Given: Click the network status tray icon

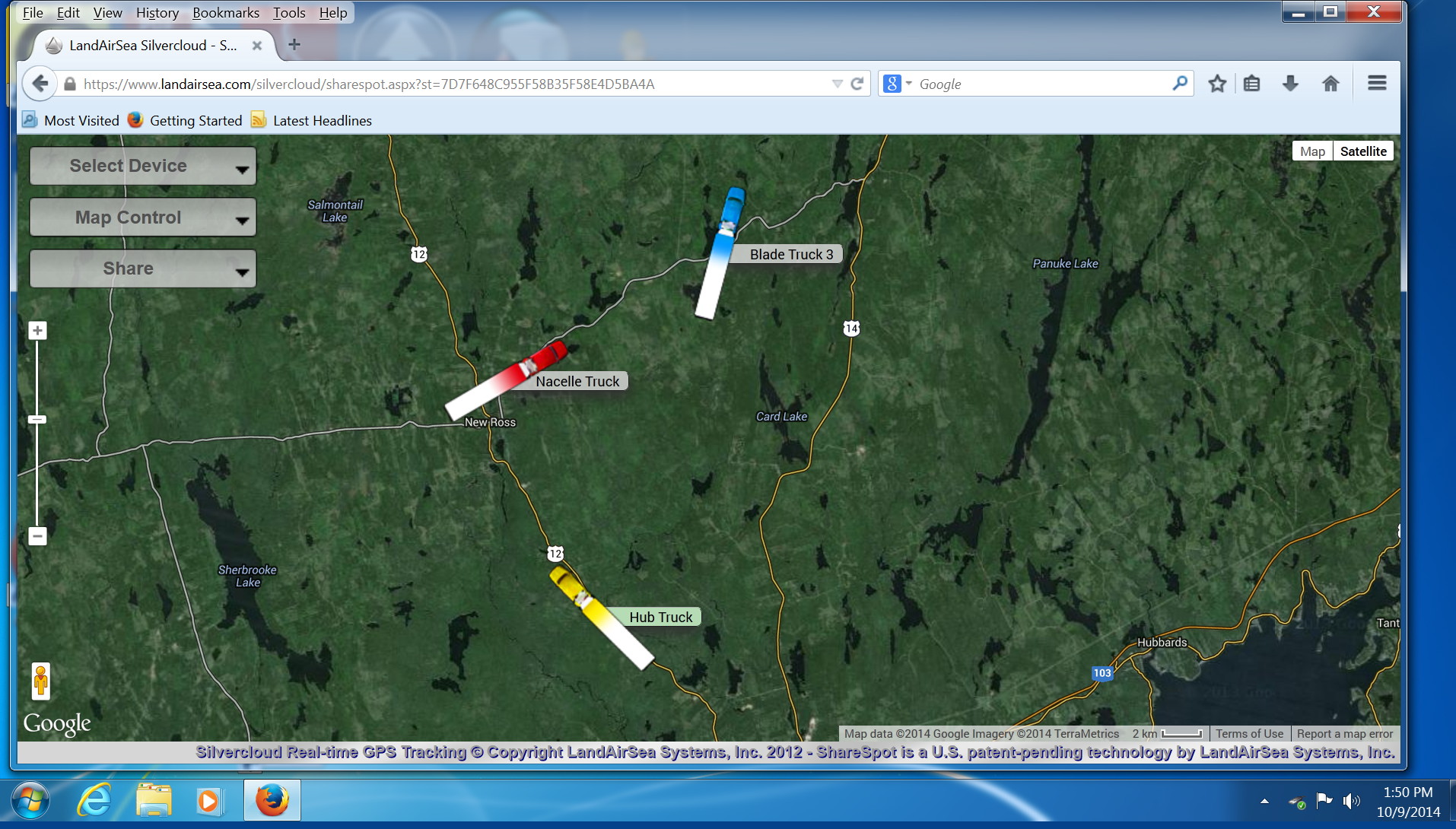Looking at the screenshot, I should click(x=1296, y=802).
